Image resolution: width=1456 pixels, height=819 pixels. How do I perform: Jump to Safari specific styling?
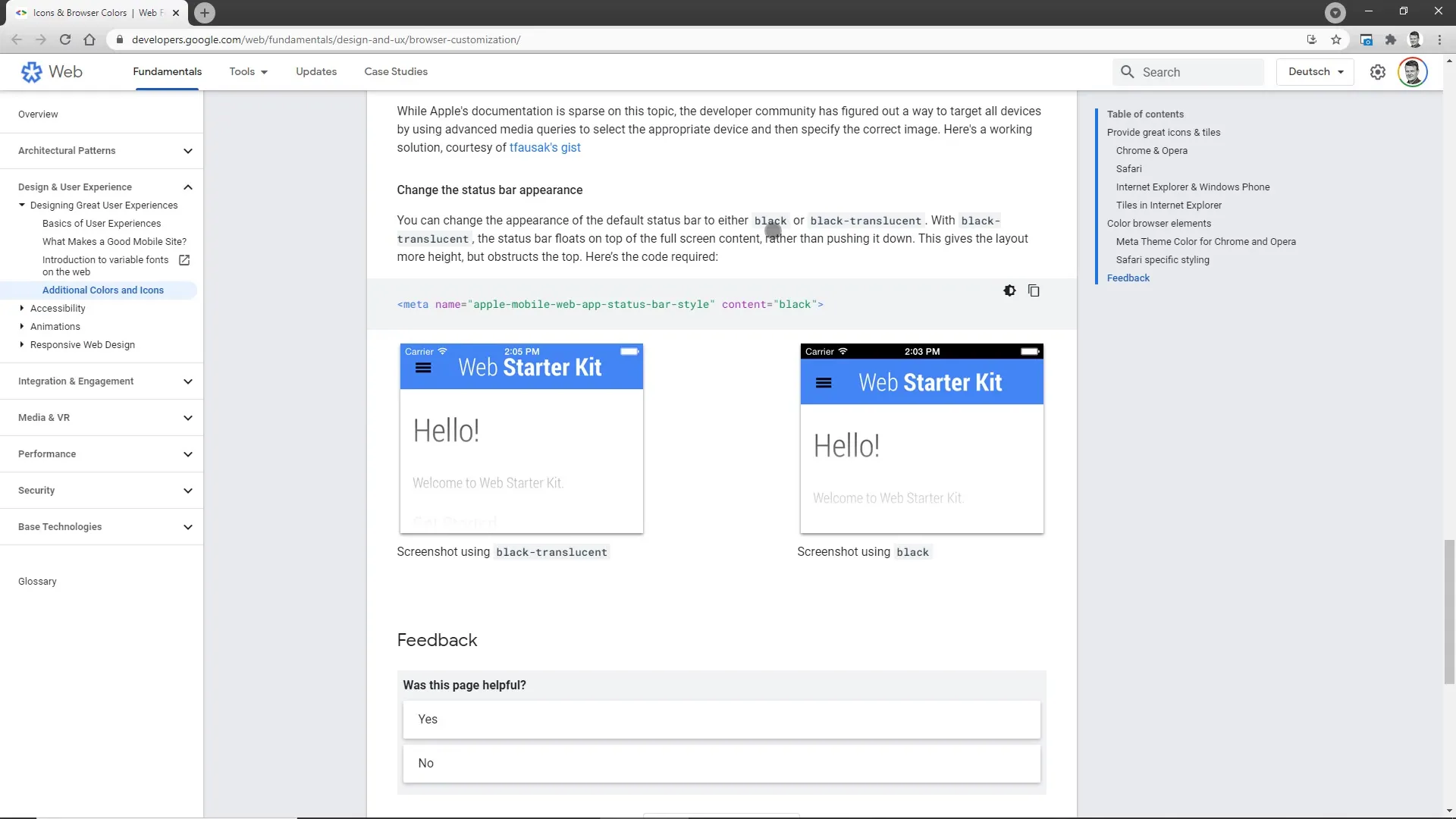pyautogui.click(x=1163, y=260)
